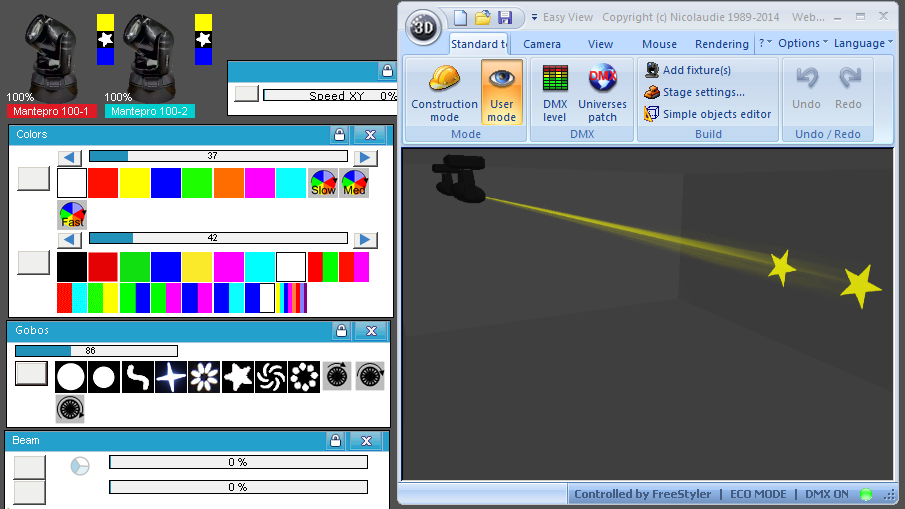Click the New document icon in Easy View
905x509 pixels.
(460, 18)
